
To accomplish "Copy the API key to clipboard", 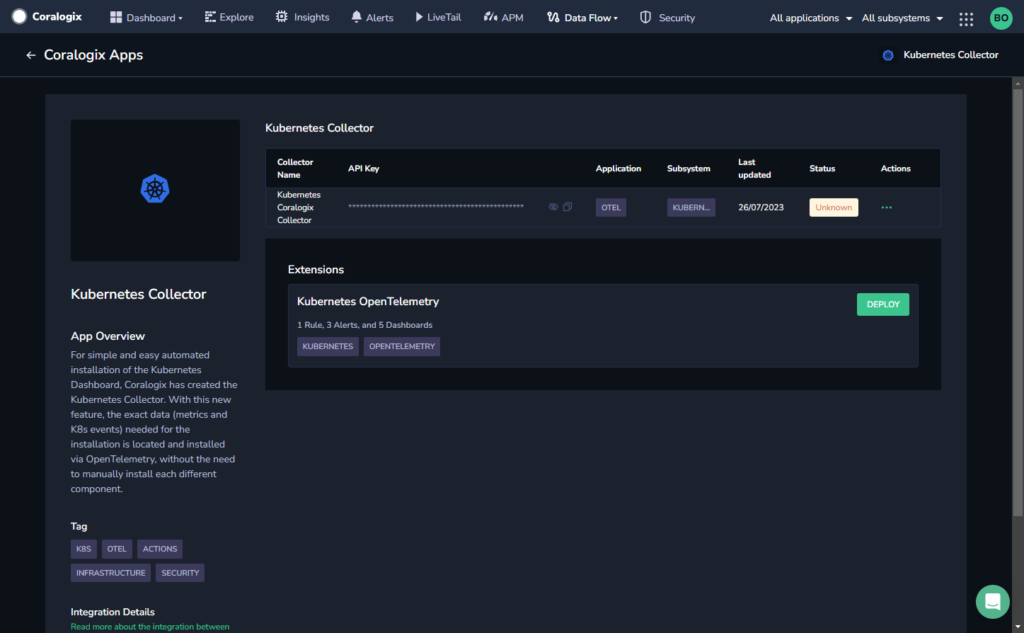I will [568, 207].
